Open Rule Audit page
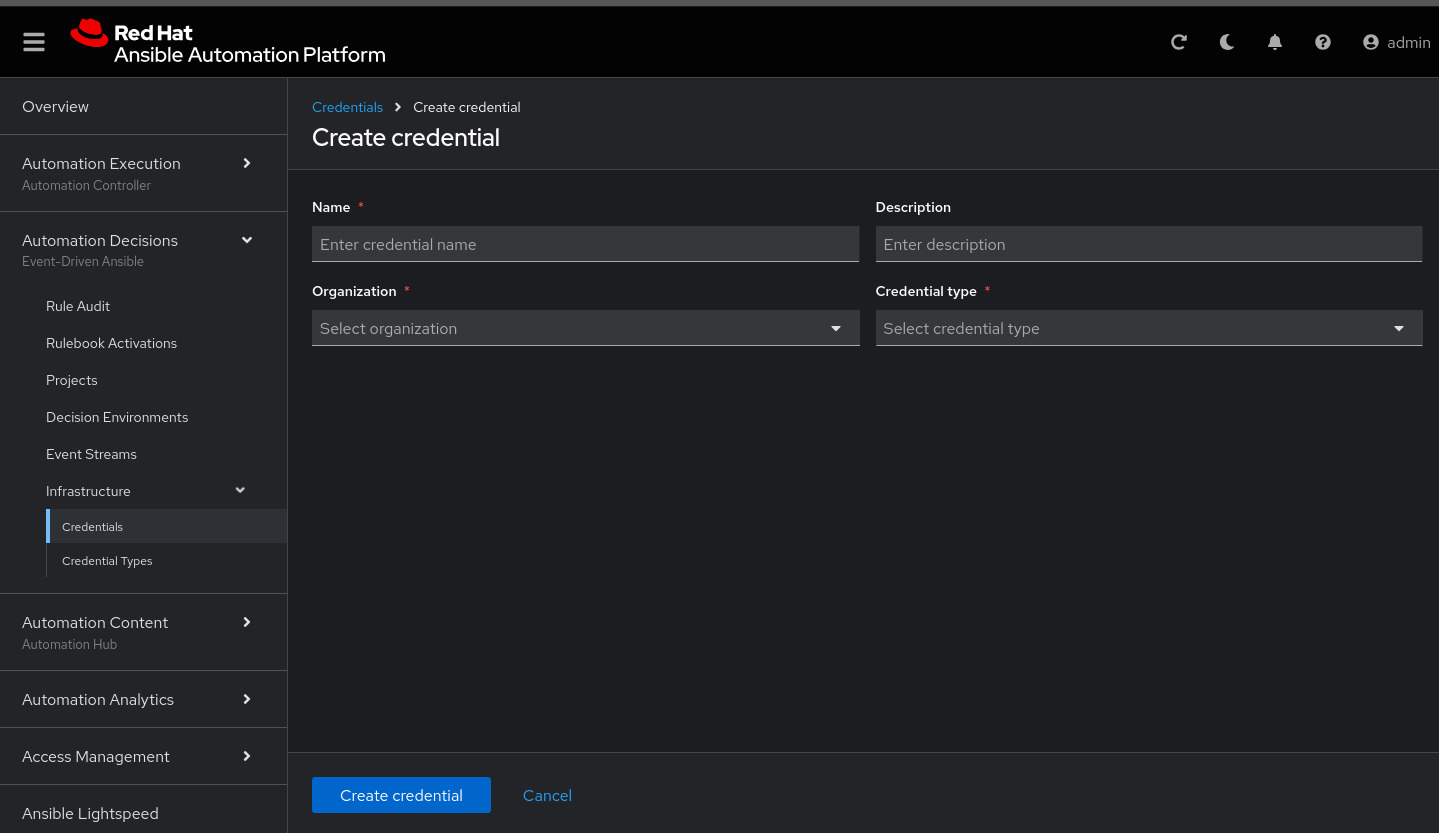This screenshot has height=833, width=1439. [x=78, y=306]
